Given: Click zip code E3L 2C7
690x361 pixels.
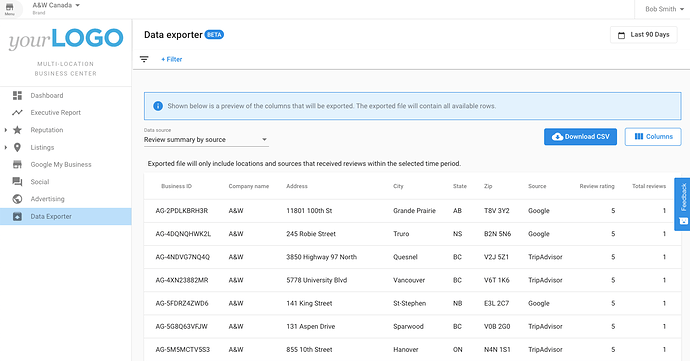Looking at the screenshot, I should 496,303.
